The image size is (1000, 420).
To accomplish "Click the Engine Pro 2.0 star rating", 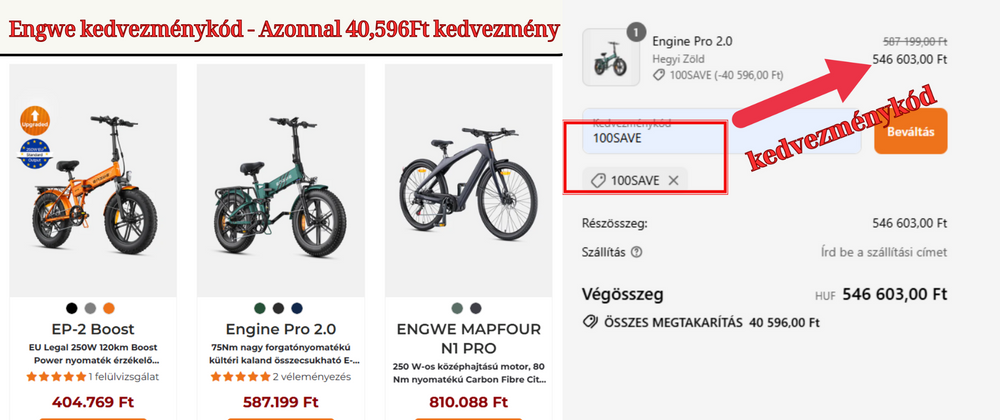I will 242,377.
